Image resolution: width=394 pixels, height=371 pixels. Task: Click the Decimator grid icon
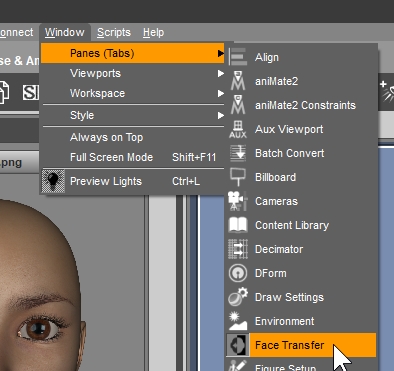tap(238, 249)
